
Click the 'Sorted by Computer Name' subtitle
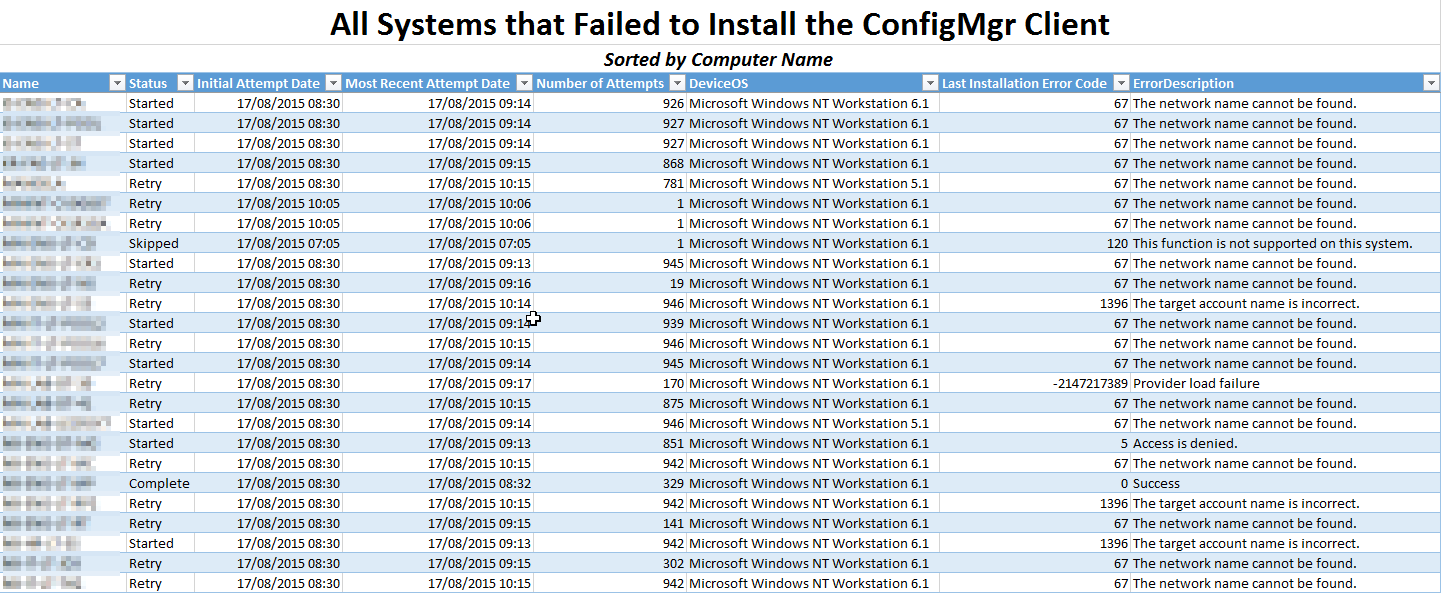click(x=718, y=60)
